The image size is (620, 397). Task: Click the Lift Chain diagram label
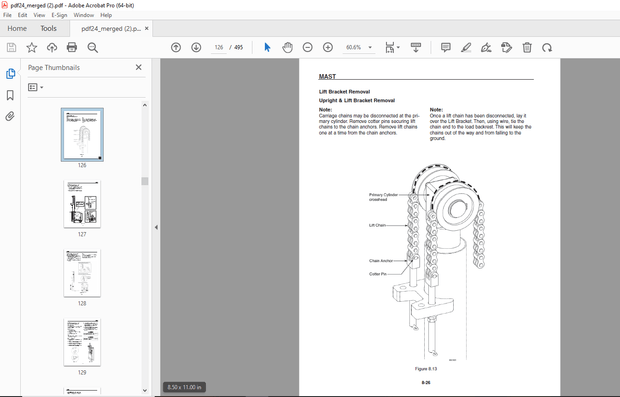[x=377, y=225]
